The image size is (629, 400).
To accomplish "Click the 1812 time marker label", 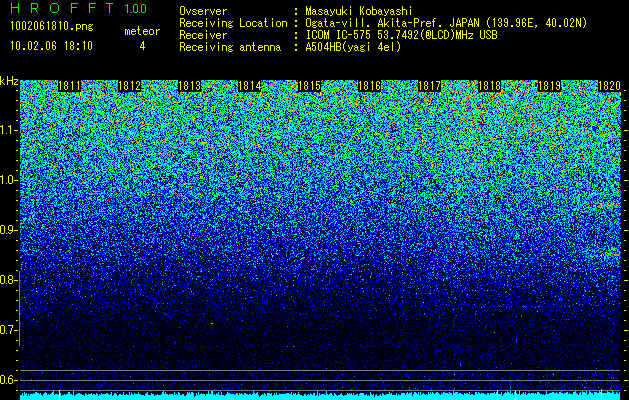I will tap(130, 86).
